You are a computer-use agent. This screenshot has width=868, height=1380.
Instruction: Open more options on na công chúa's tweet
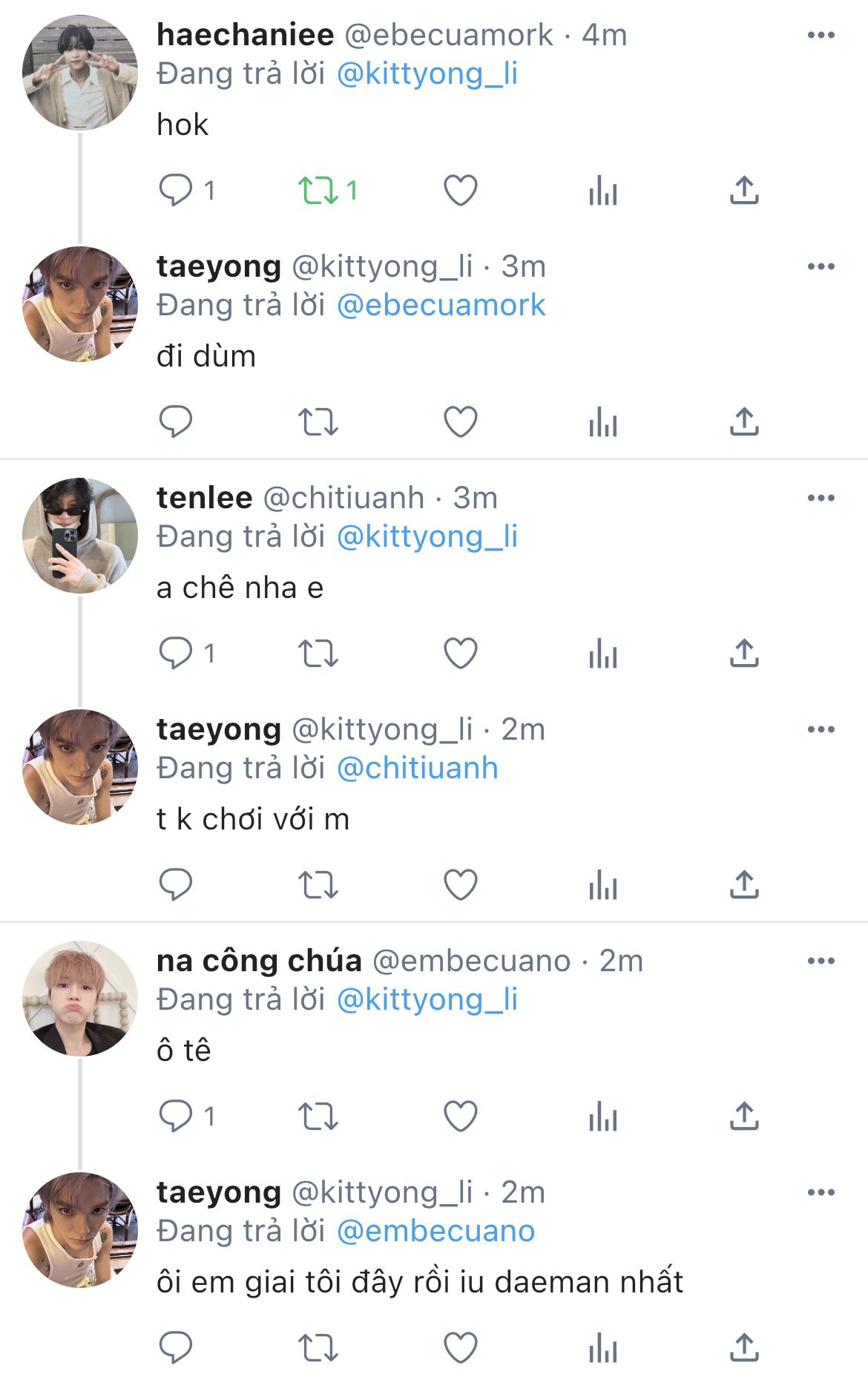(821, 961)
